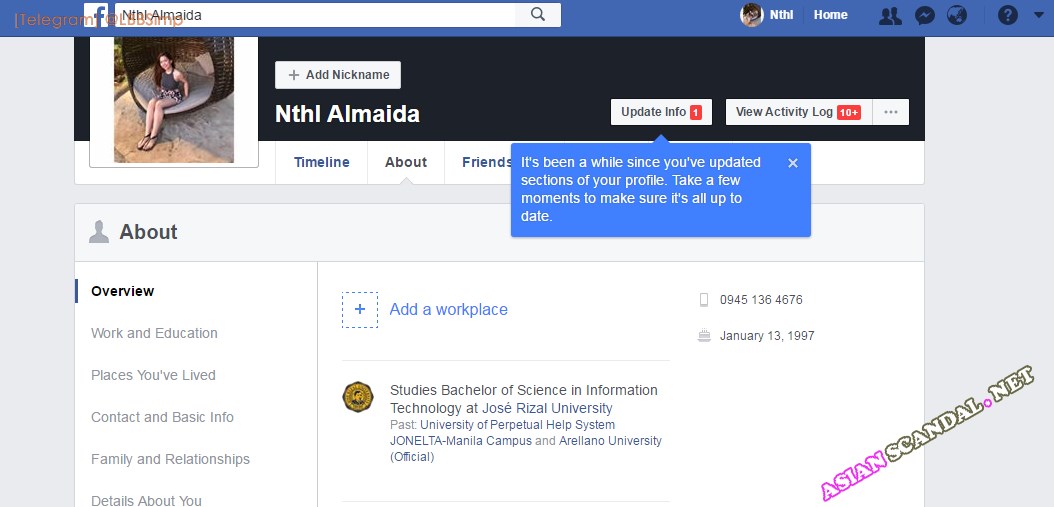1054x507 pixels.
Task: Click the Nthl profile name link
Action: coord(781,15)
